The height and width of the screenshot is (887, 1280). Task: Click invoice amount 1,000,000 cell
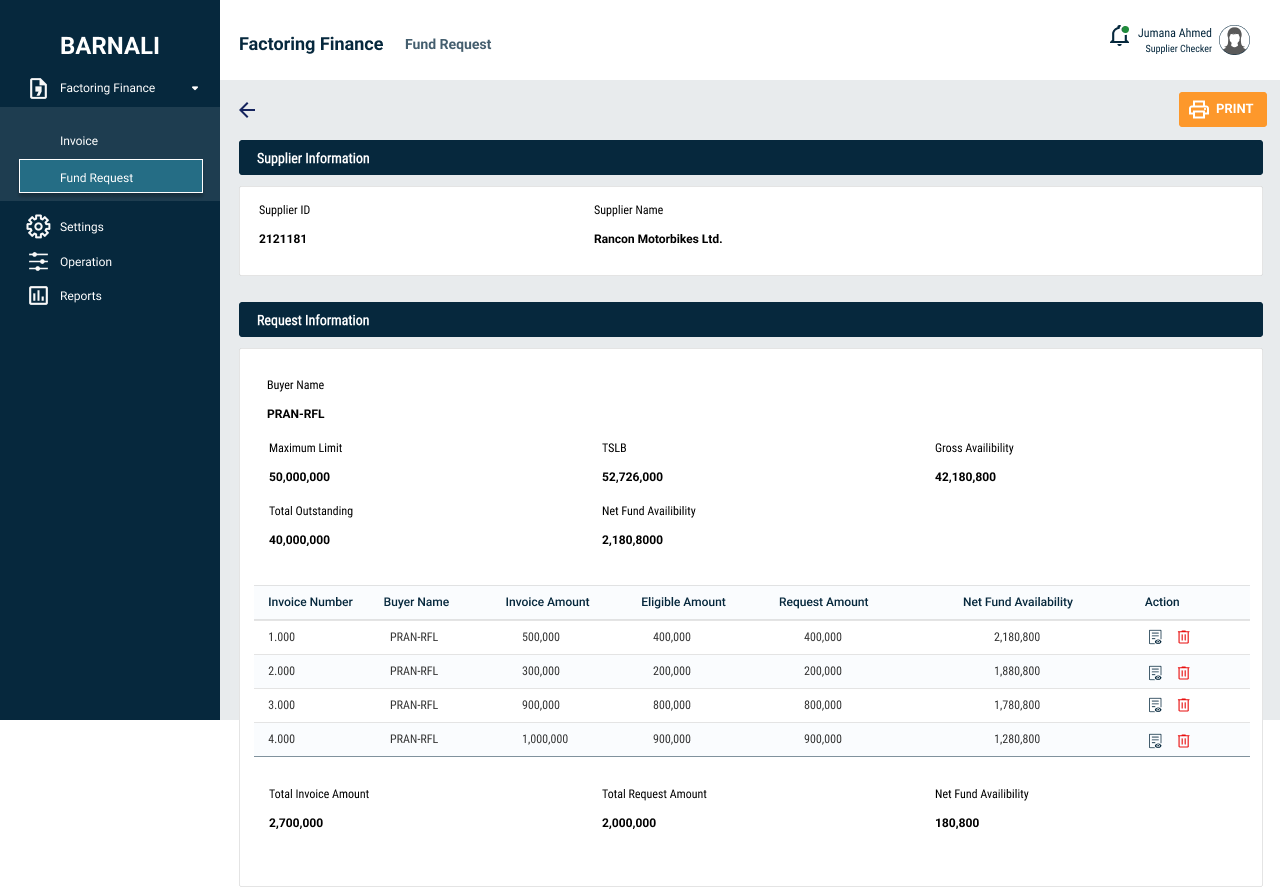[545, 739]
